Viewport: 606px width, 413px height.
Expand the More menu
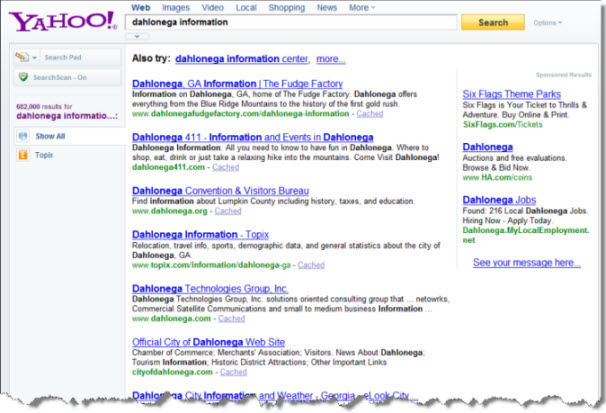click(362, 8)
